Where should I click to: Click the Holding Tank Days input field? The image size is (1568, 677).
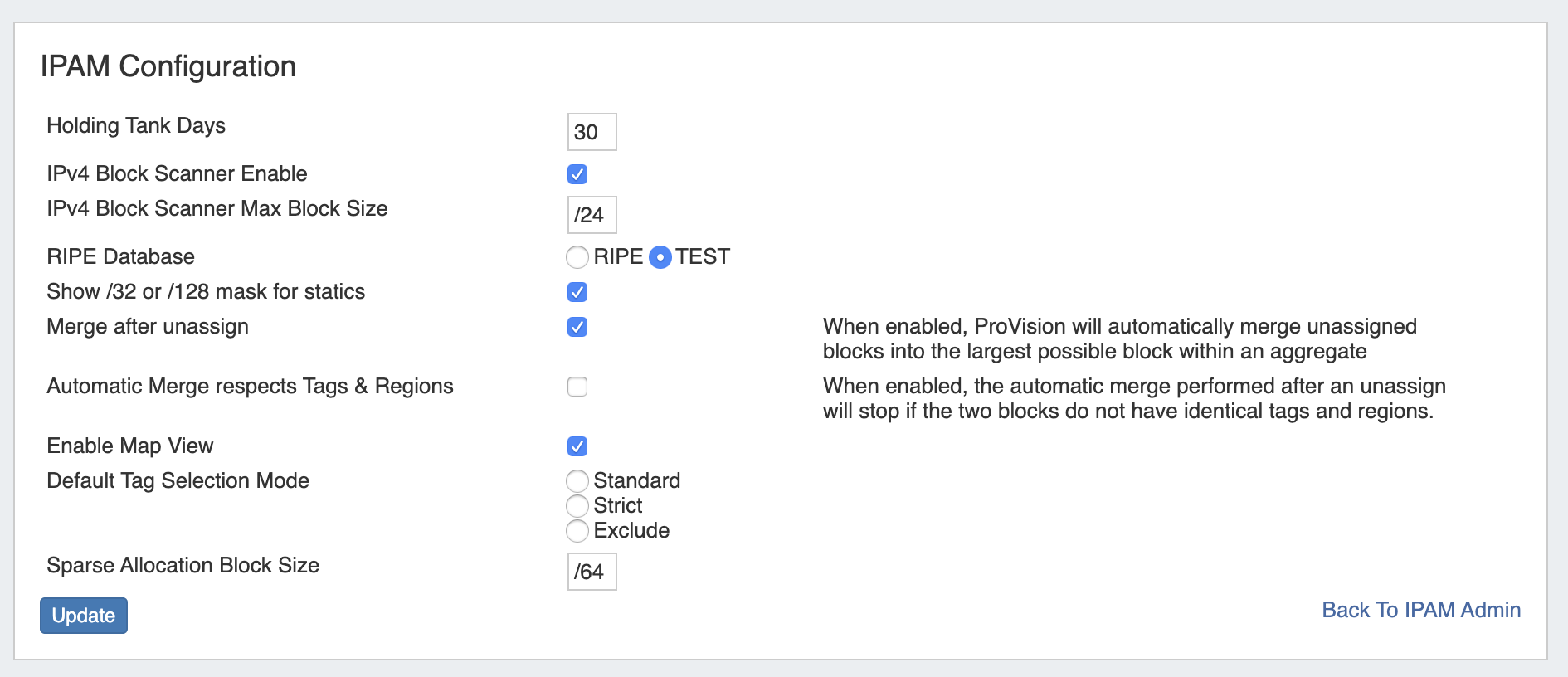pos(592,132)
